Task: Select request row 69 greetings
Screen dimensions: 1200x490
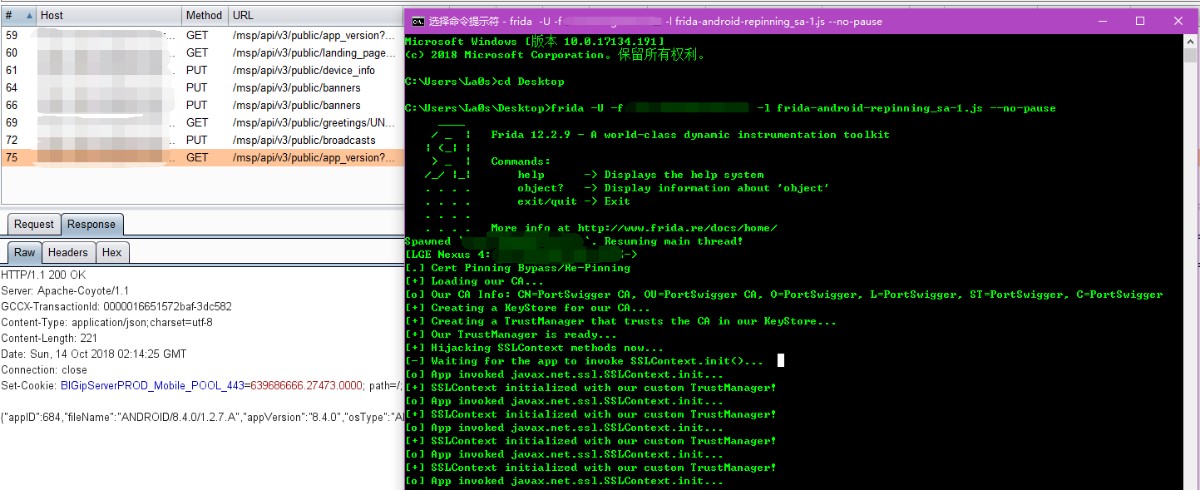Action: click(202, 122)
